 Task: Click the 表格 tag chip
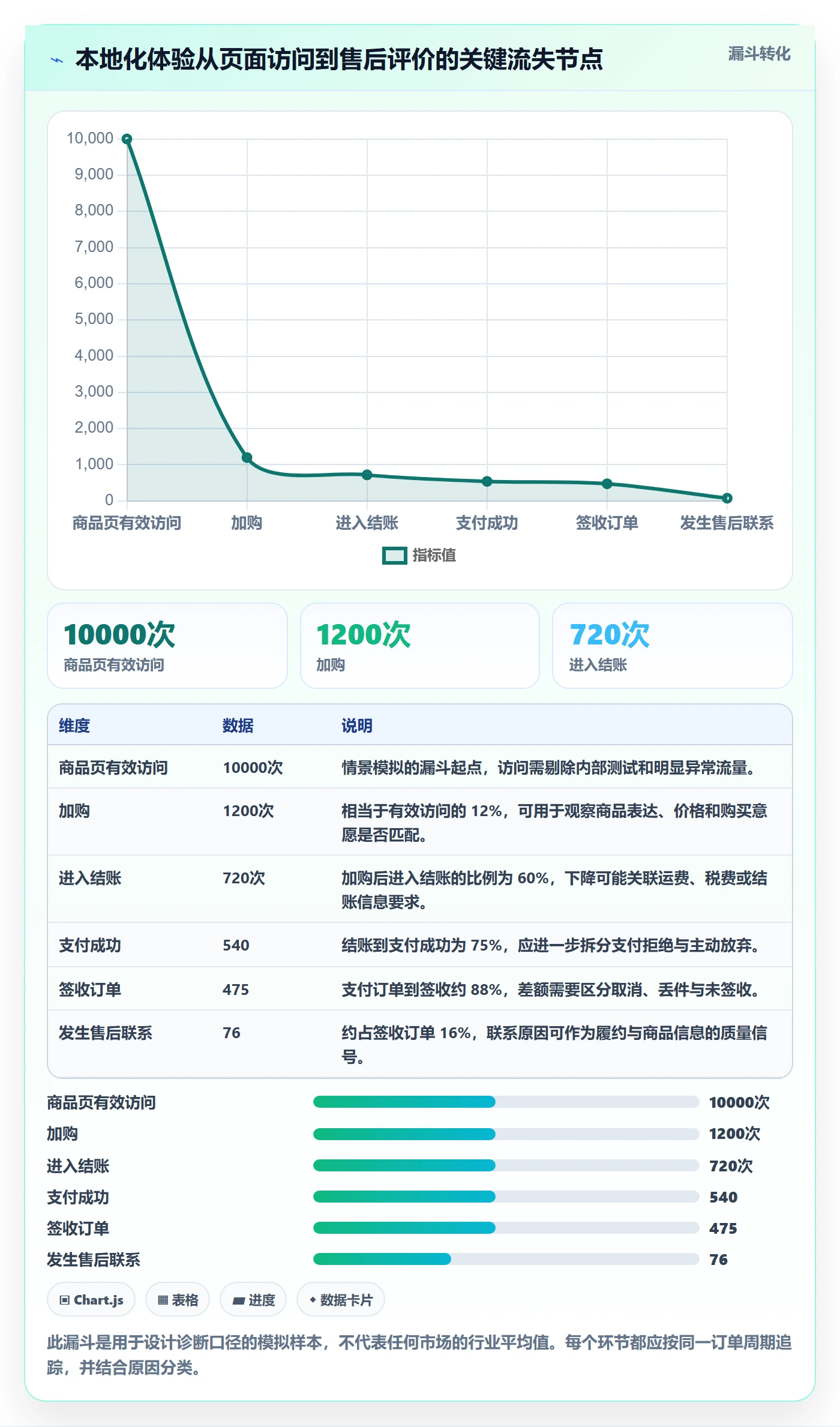pyautogui.click(x=178, y=1300)
